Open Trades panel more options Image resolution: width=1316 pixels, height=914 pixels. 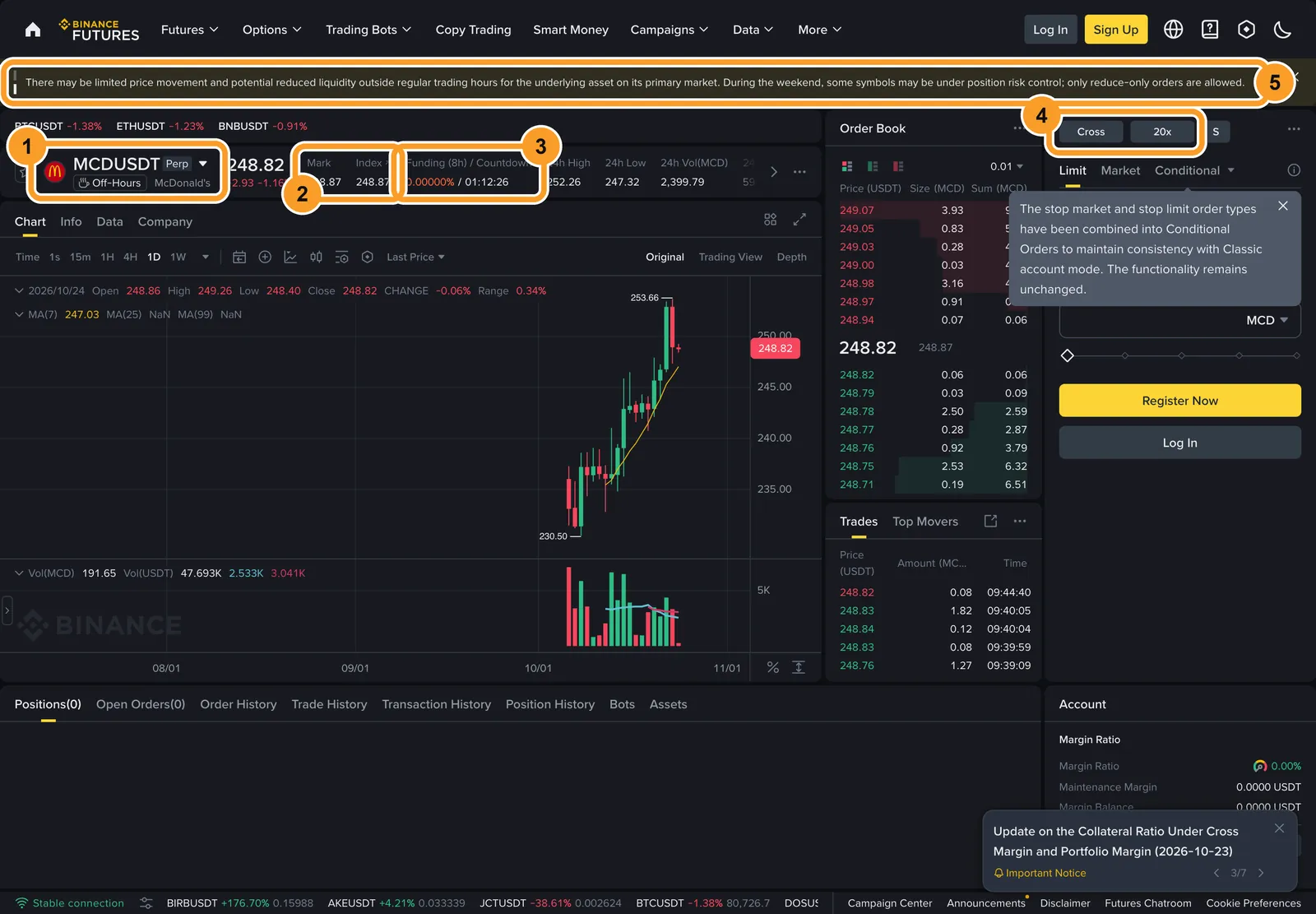(x=1020, y=521)
